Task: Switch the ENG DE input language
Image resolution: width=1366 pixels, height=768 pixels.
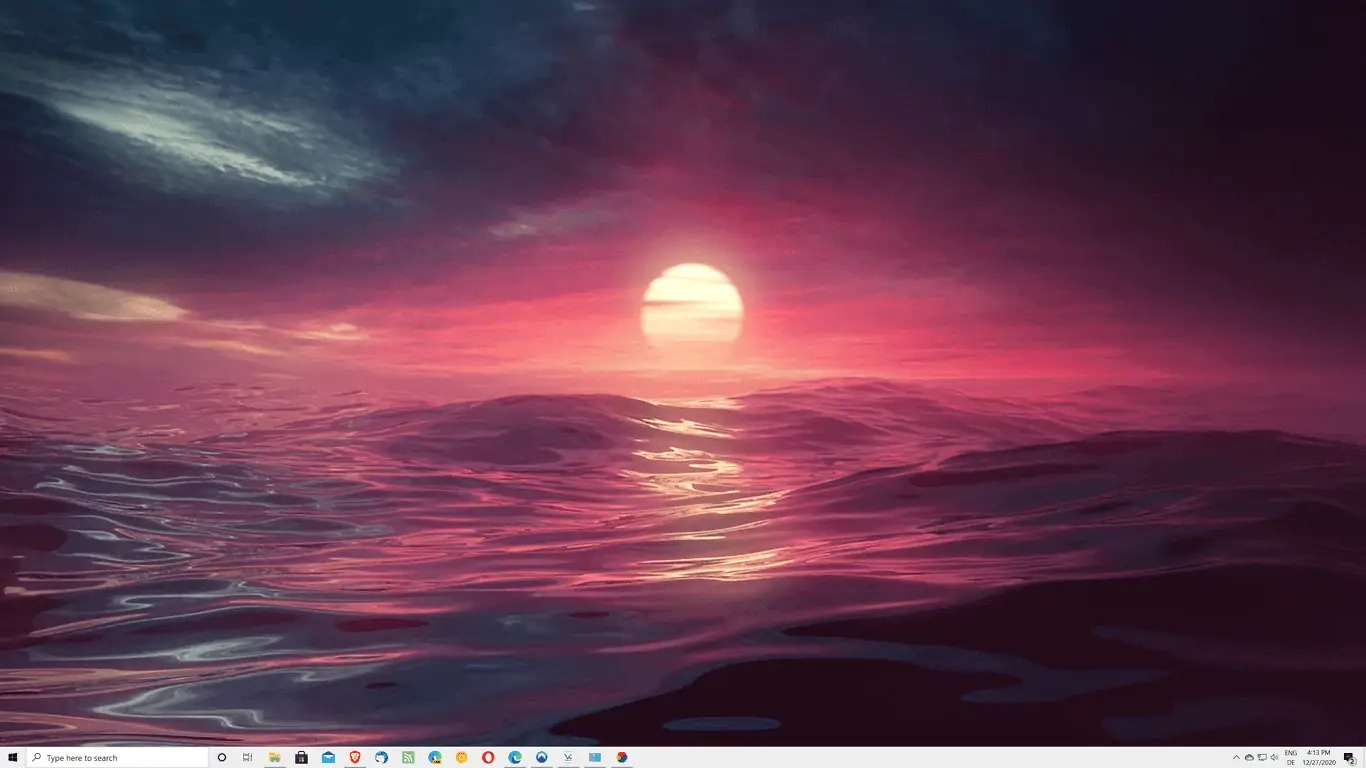Action: pyautogui.click(x=1291, y=758)
